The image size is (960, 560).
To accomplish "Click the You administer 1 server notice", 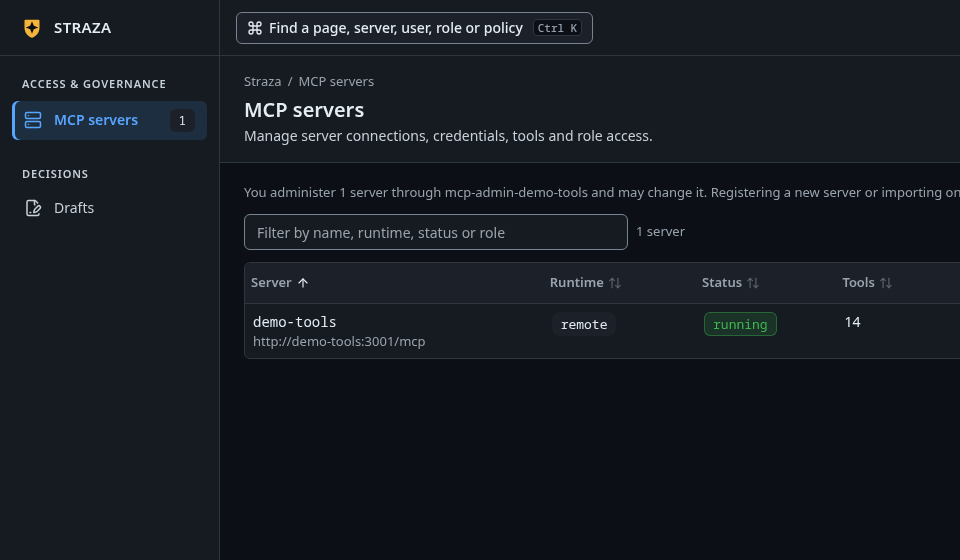I will click(602, 192).
